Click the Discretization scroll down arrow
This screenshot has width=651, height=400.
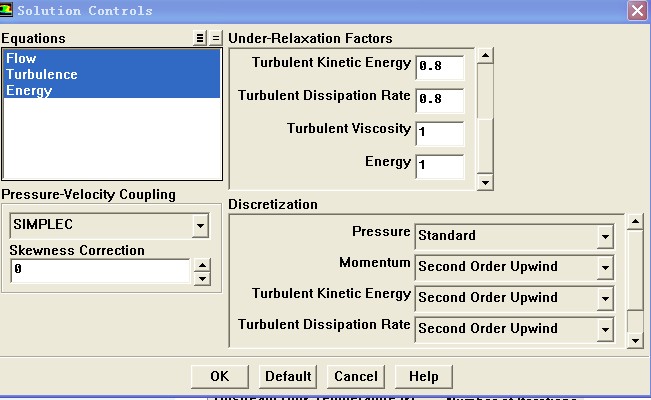click(x=635, y=342)
